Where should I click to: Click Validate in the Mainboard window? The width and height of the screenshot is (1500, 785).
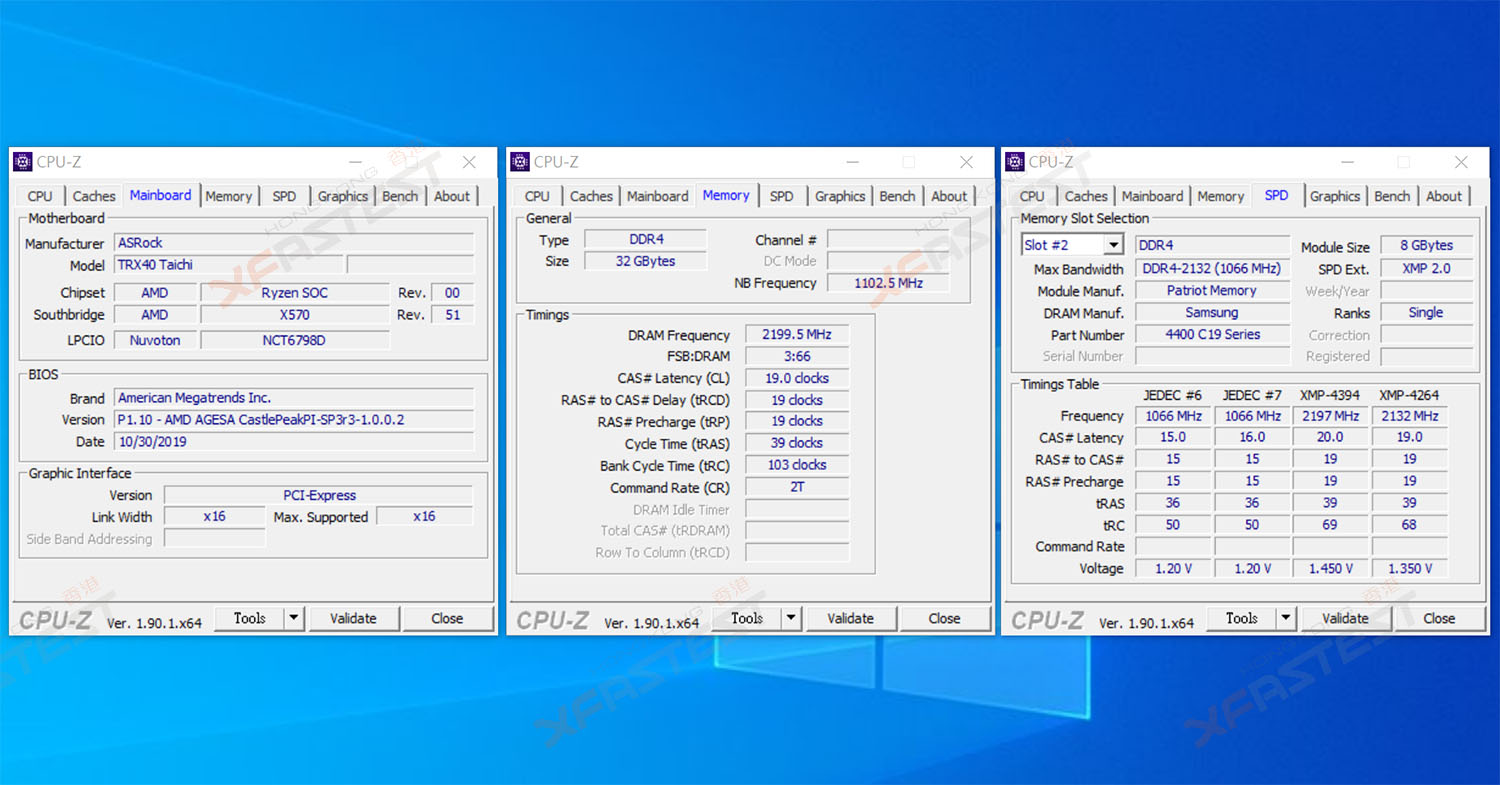pyautogui.click(x=353, y=619)
